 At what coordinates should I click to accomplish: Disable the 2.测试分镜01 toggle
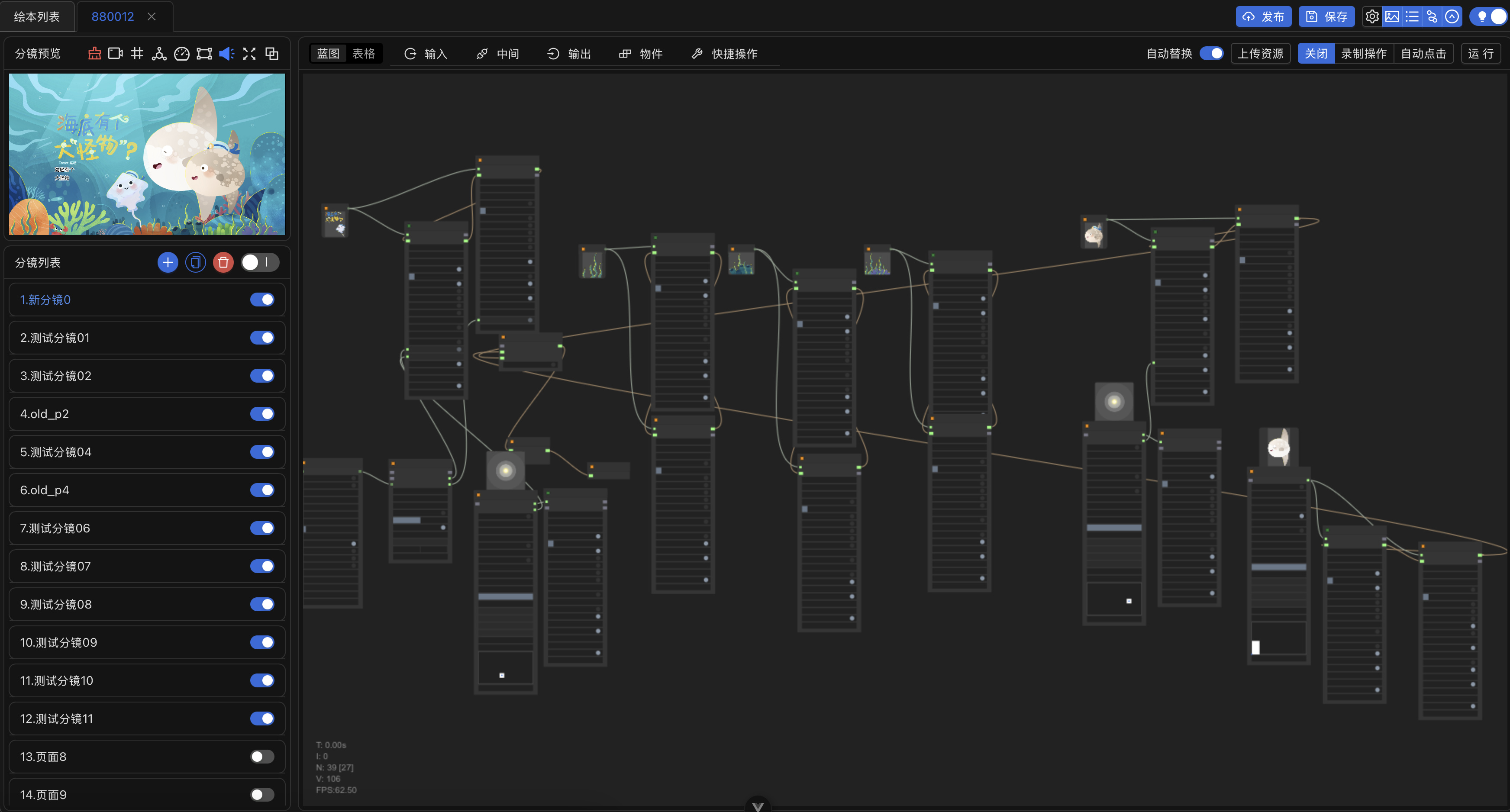262,338
